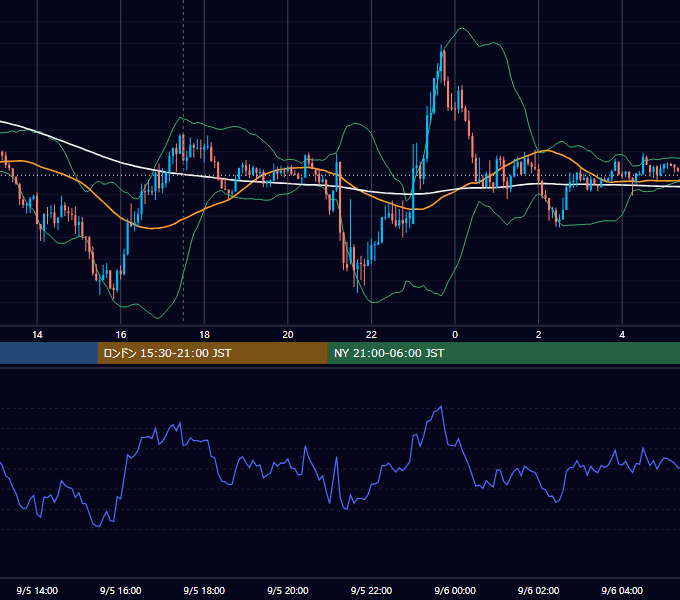Image resolution: width=680 pixels, height=600 pixels.
Task: Click the 9/5 18:00 time label
Action: pyautogui.click(x=204, y=590)
